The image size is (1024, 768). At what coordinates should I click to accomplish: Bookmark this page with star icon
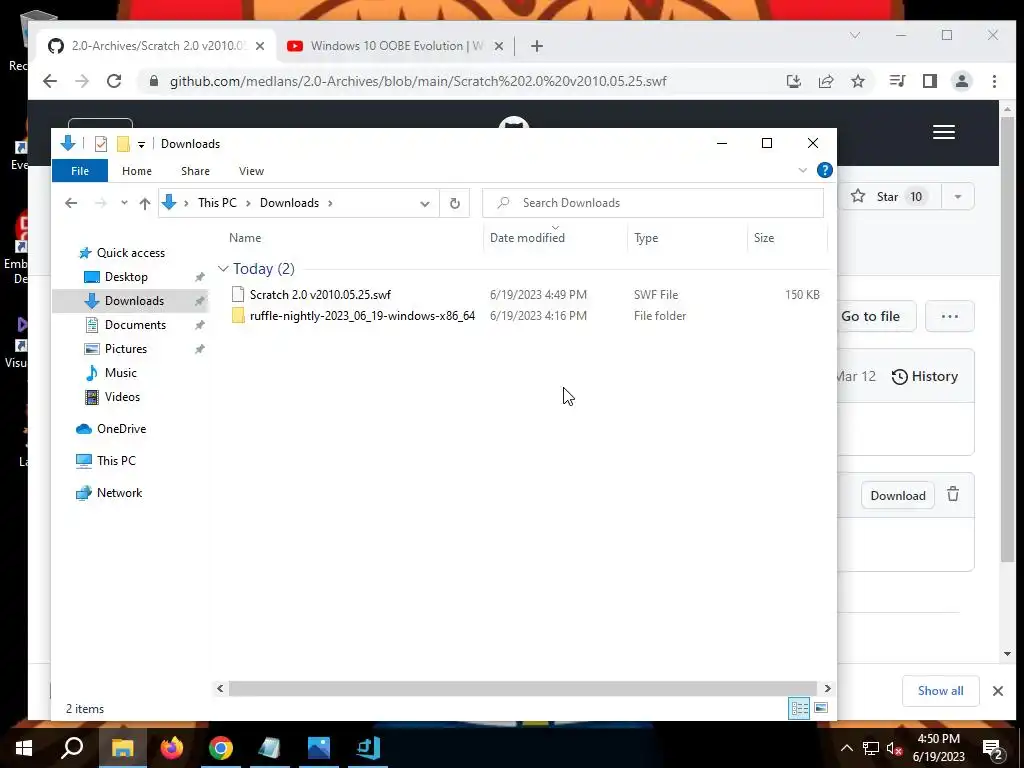[x=858, y=82]
